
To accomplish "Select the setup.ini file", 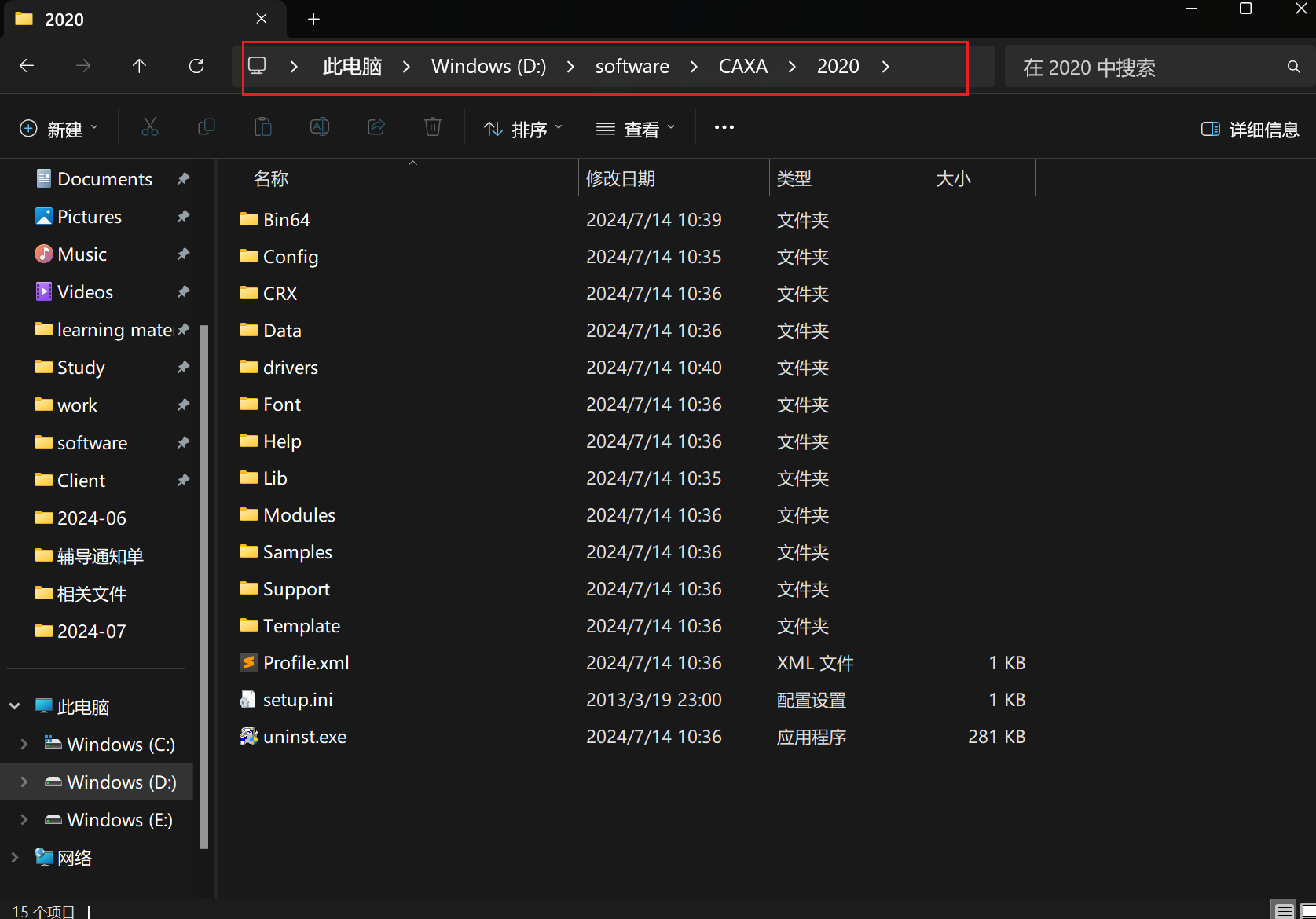I will pos(298,700).
